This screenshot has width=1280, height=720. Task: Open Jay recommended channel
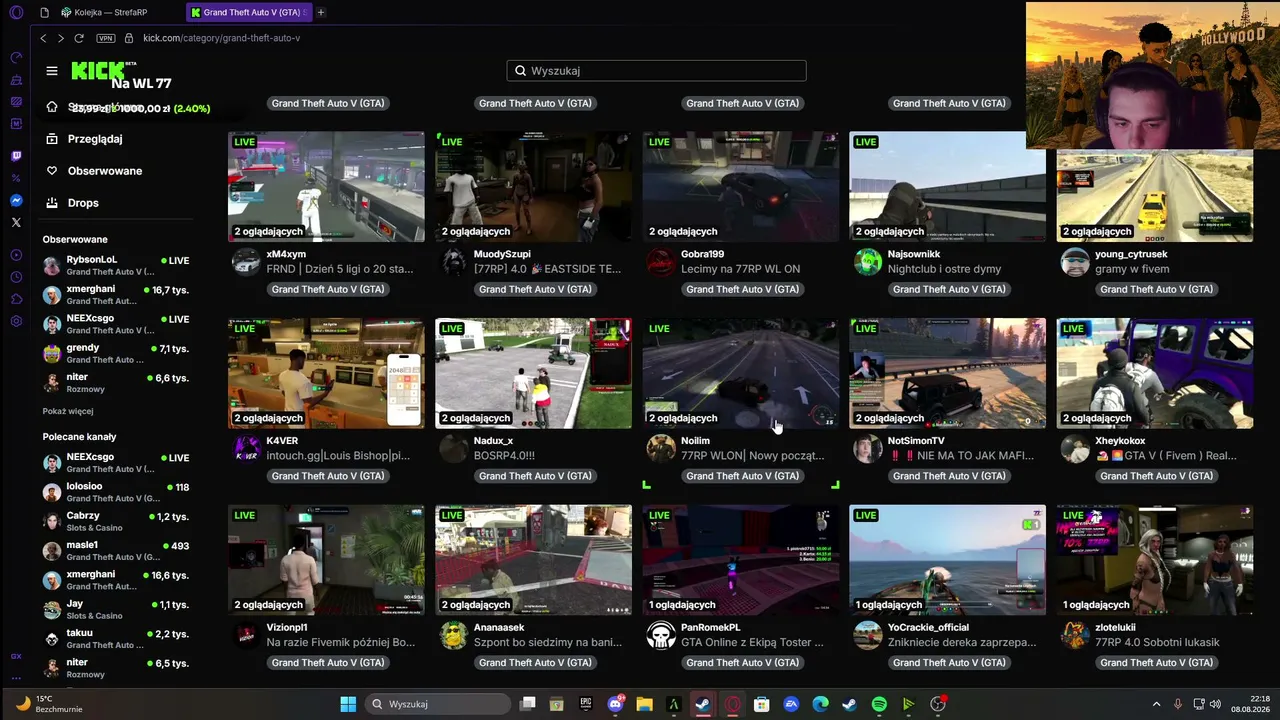[x=116, y=609]
